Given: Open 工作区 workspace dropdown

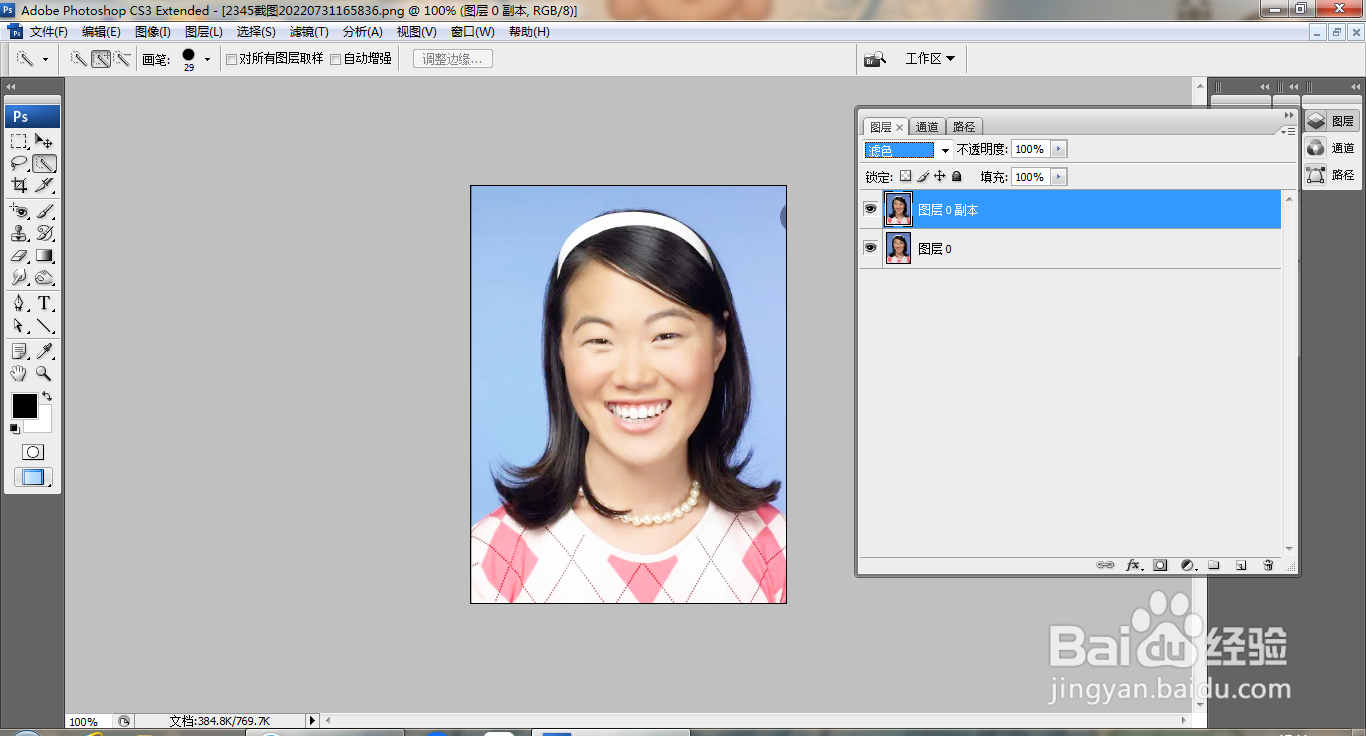Looking at the screenshot, I should pyautogui.click(x=930, y=59).
